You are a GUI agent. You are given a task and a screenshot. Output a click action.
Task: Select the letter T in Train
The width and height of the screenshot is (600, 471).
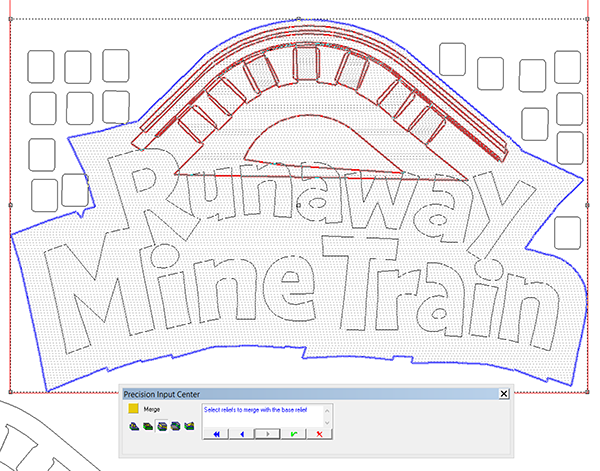359,283
